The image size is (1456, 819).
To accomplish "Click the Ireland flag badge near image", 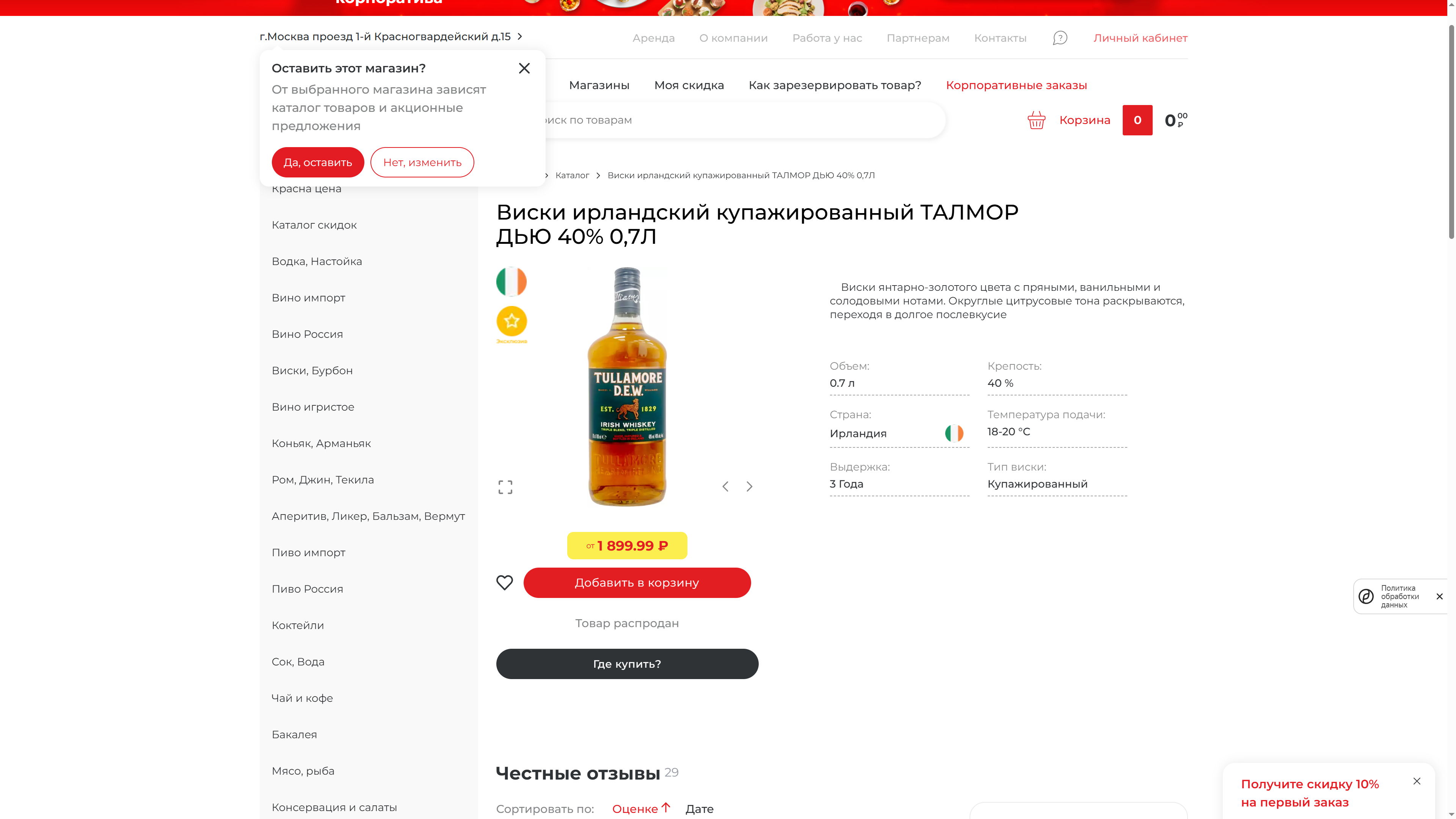I will 511,281.
